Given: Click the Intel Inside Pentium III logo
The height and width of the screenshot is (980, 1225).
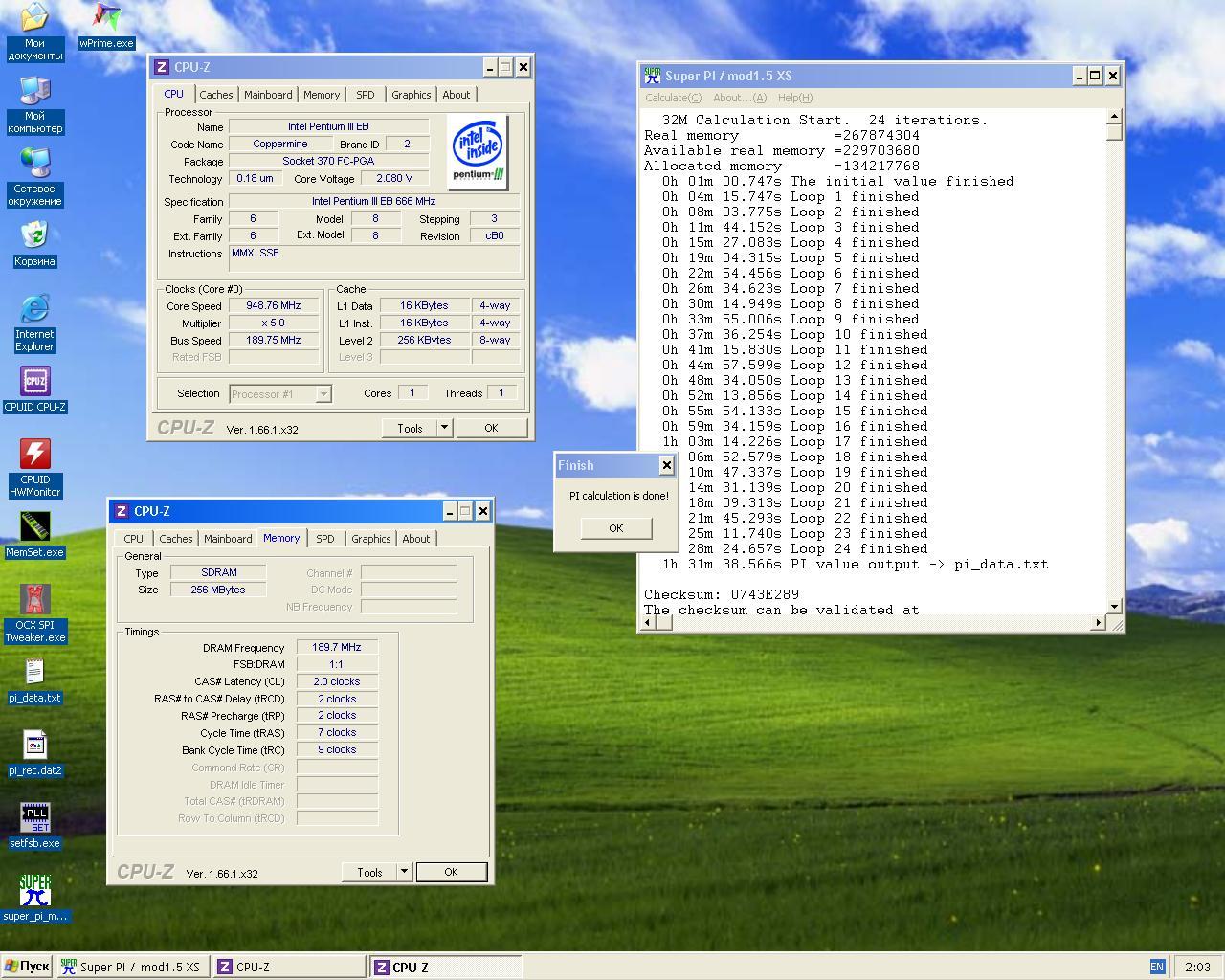Looking at the screenshot, I should point(478,153).
